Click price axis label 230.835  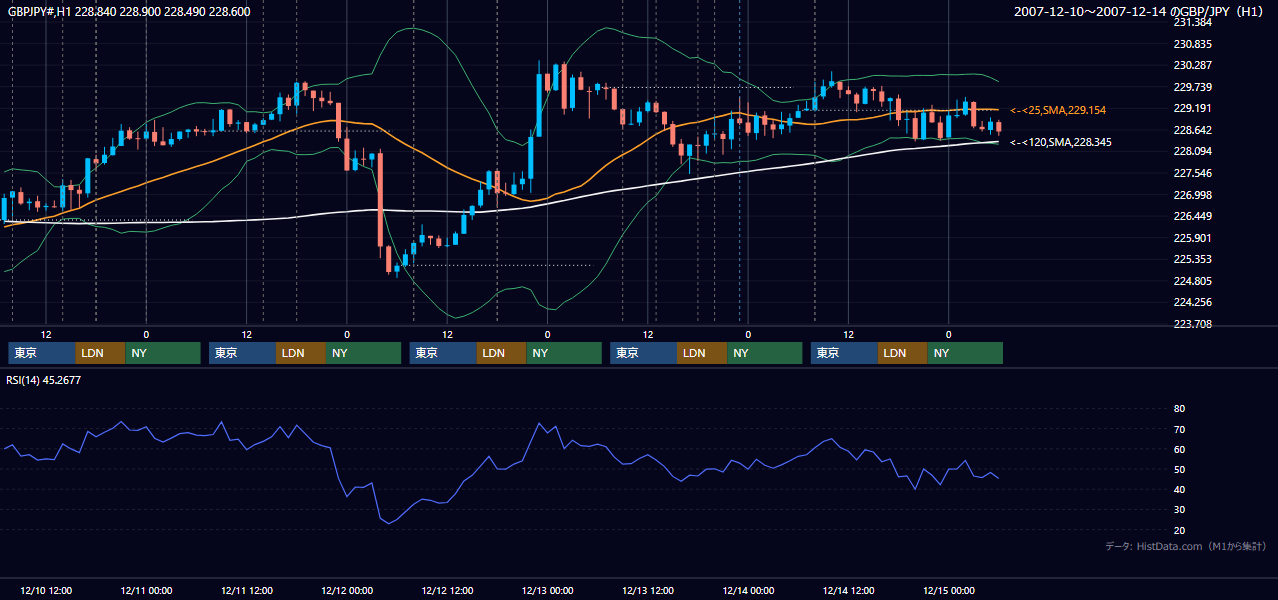click(x=1193, y=44)
